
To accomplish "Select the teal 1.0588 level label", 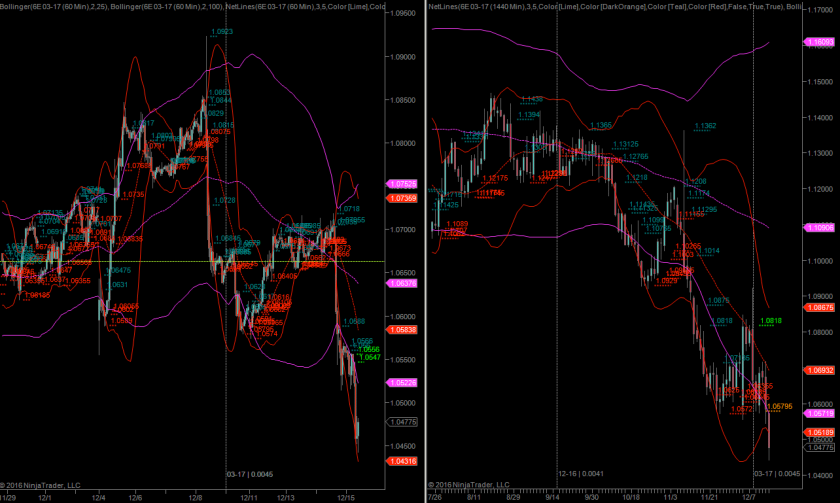I will coord(354,321).
